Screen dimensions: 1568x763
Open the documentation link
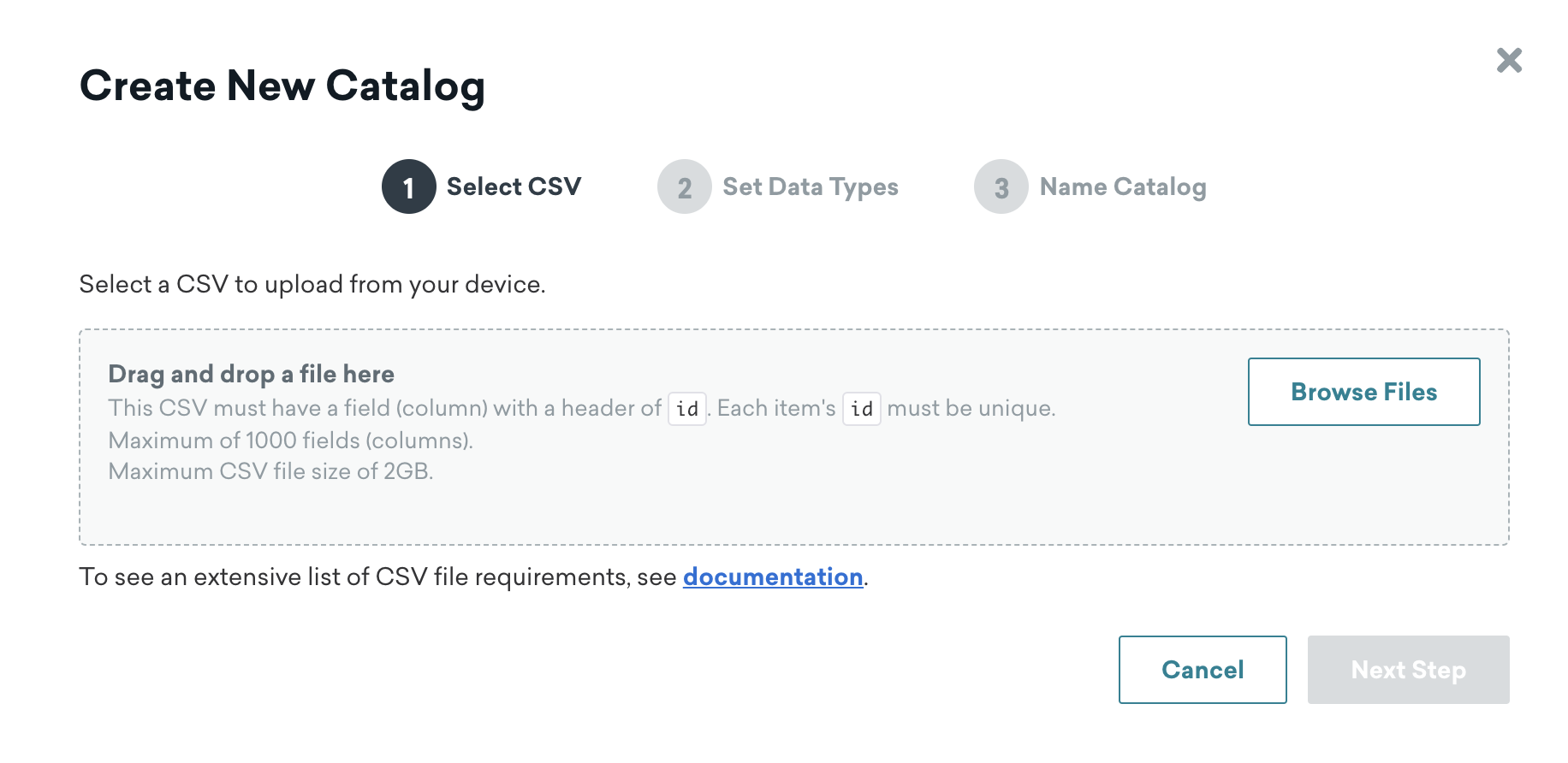pos(773,577)
